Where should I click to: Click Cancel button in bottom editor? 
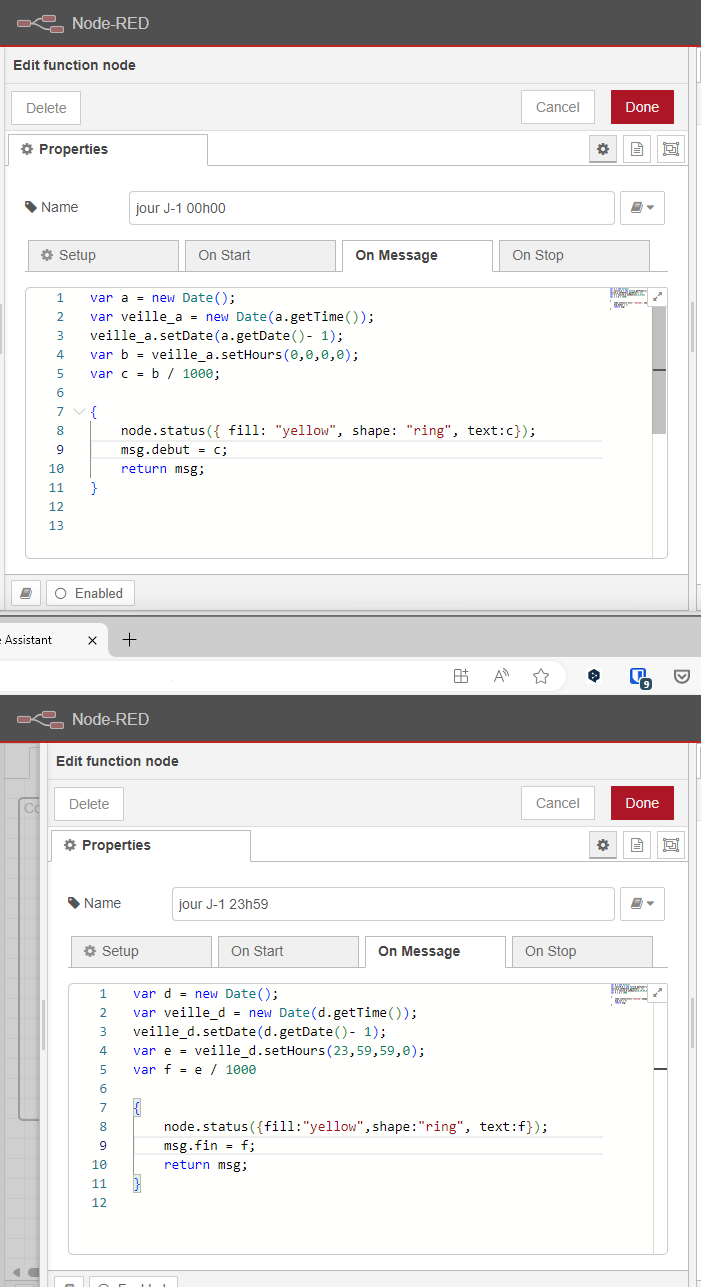(558, 804)
